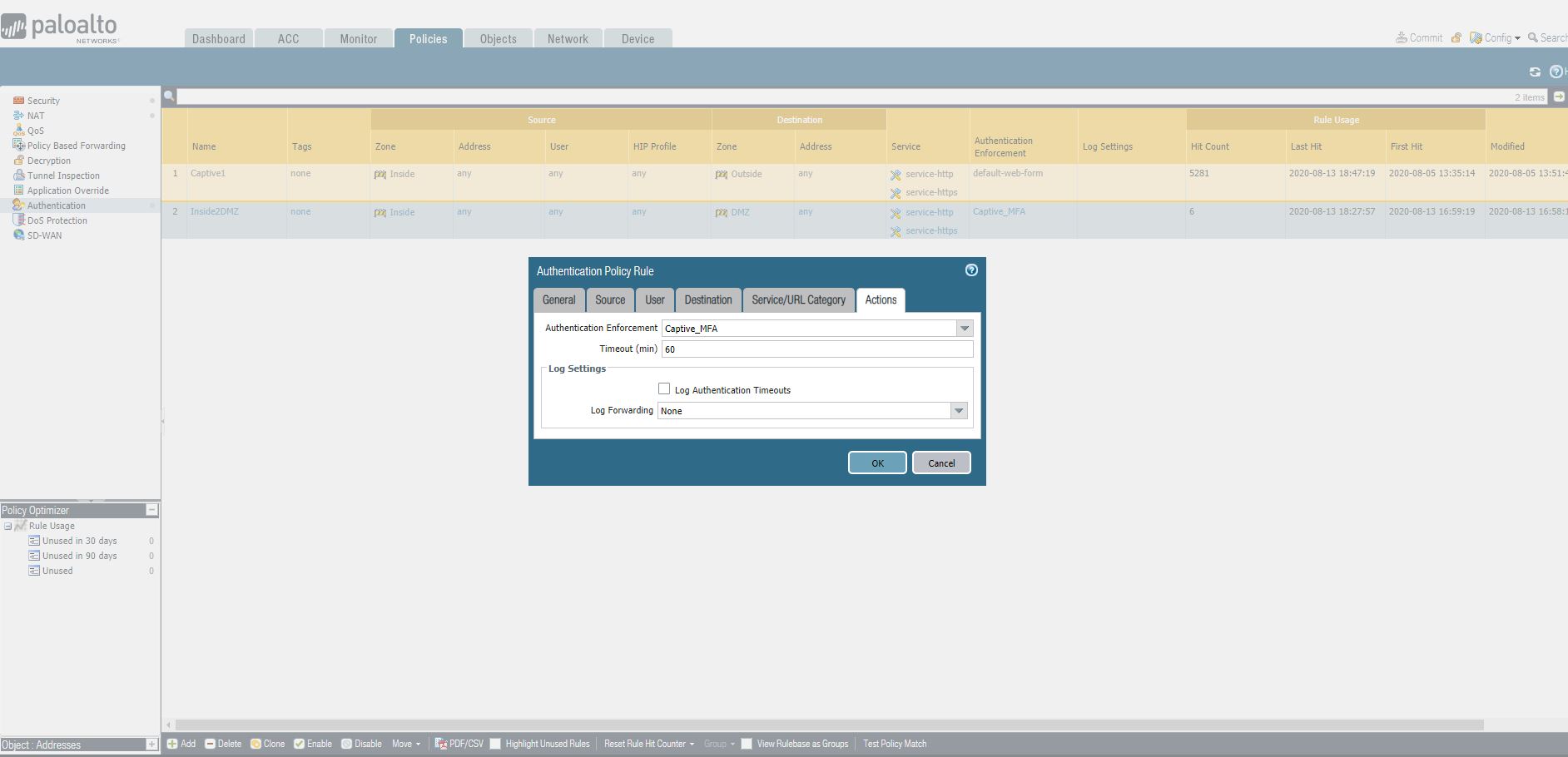
Task: Open Tunnel Inspection policies in the sidebar
Action: coord(63,176)
